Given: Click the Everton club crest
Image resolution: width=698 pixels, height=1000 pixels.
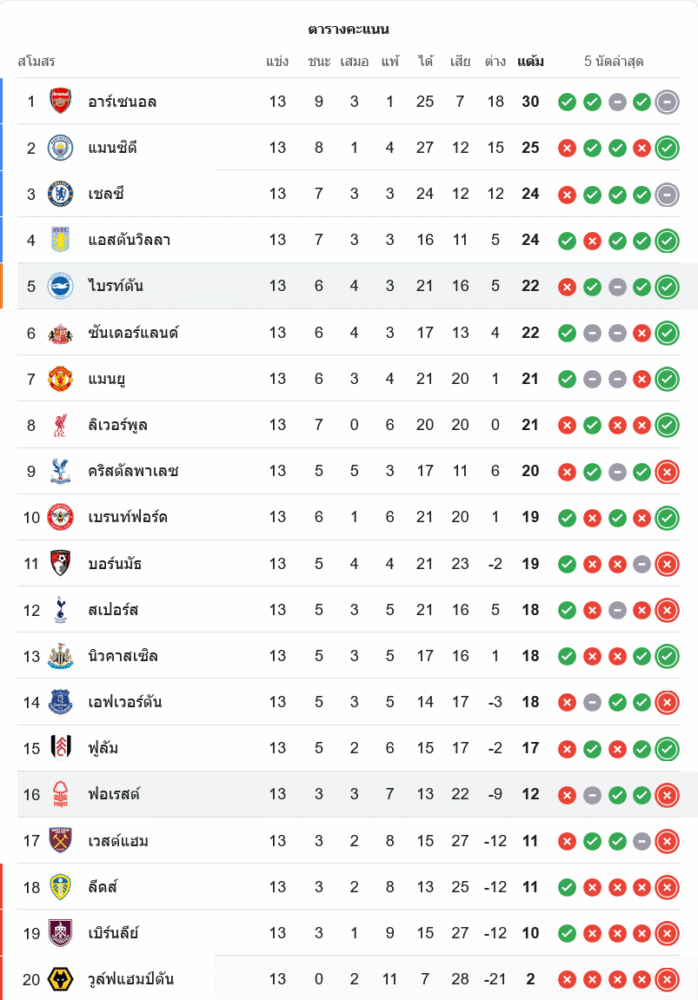Looking at the screenshot, I should 61,702.
